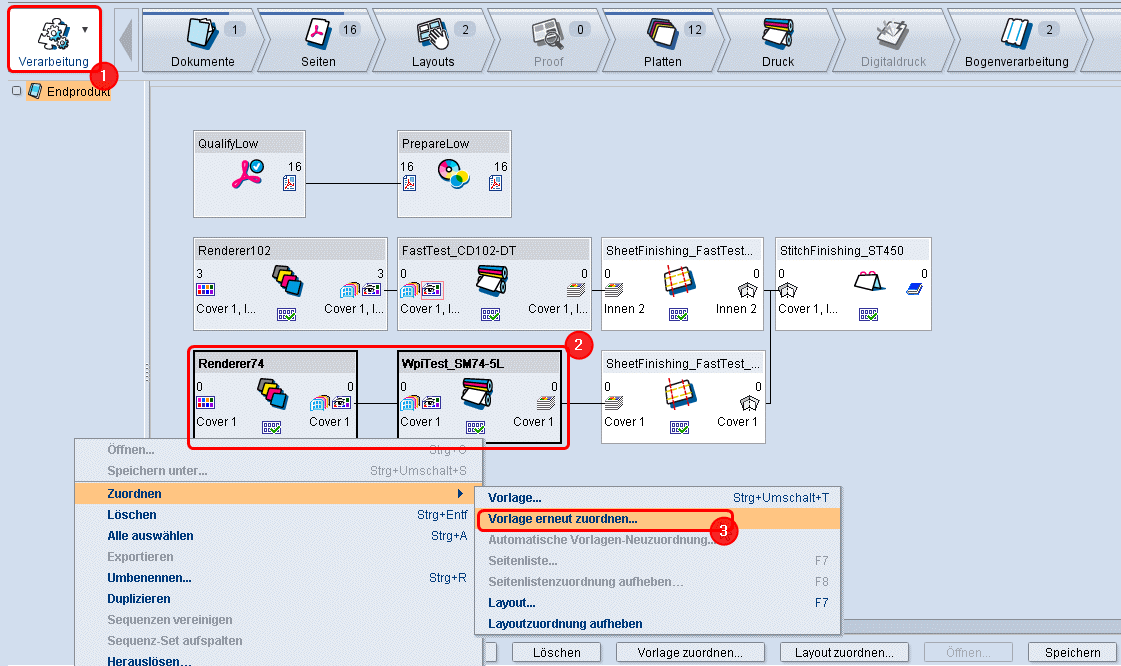
Task: Select the PrepareLow color-disc icon
Action: tap(454, 174)
